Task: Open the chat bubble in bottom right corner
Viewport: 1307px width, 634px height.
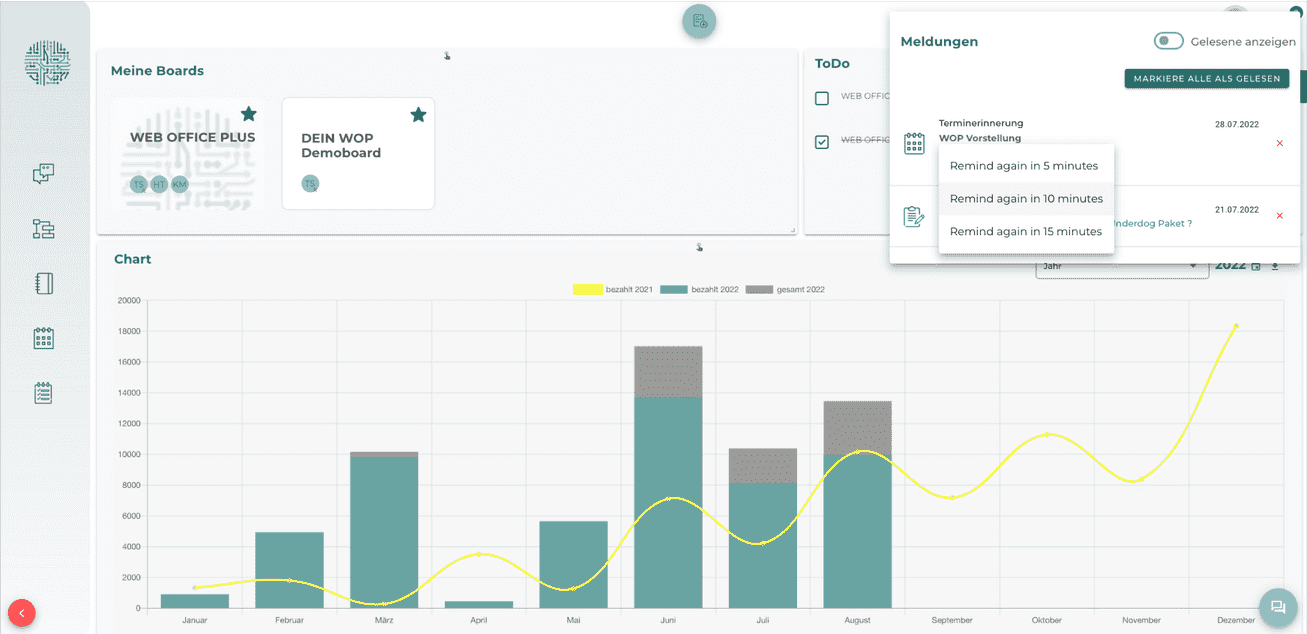Action: 1277,606
